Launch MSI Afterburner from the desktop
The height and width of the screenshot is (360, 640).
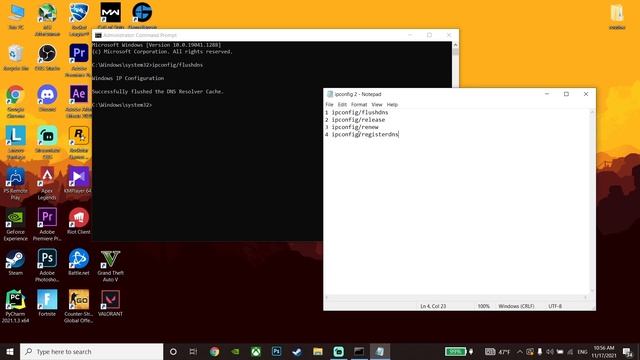click(x=47, y=18)
